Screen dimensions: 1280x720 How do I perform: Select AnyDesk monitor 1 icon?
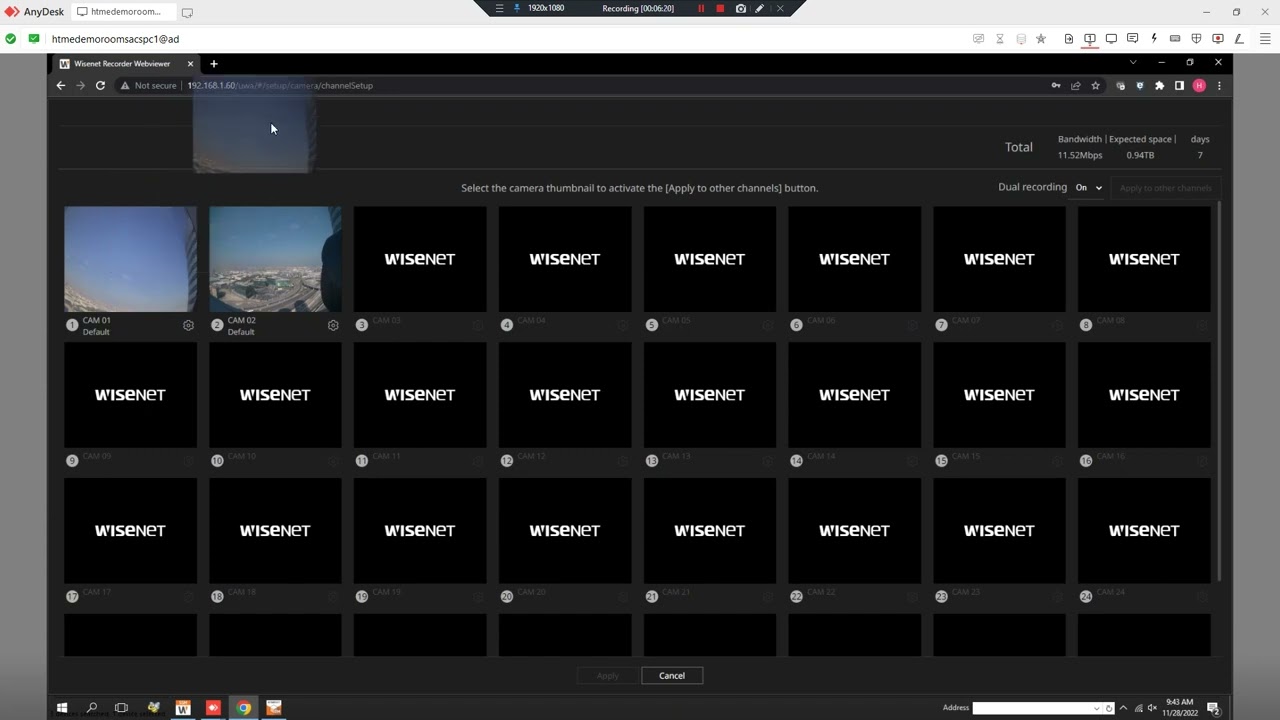(x=1089, y=39)
